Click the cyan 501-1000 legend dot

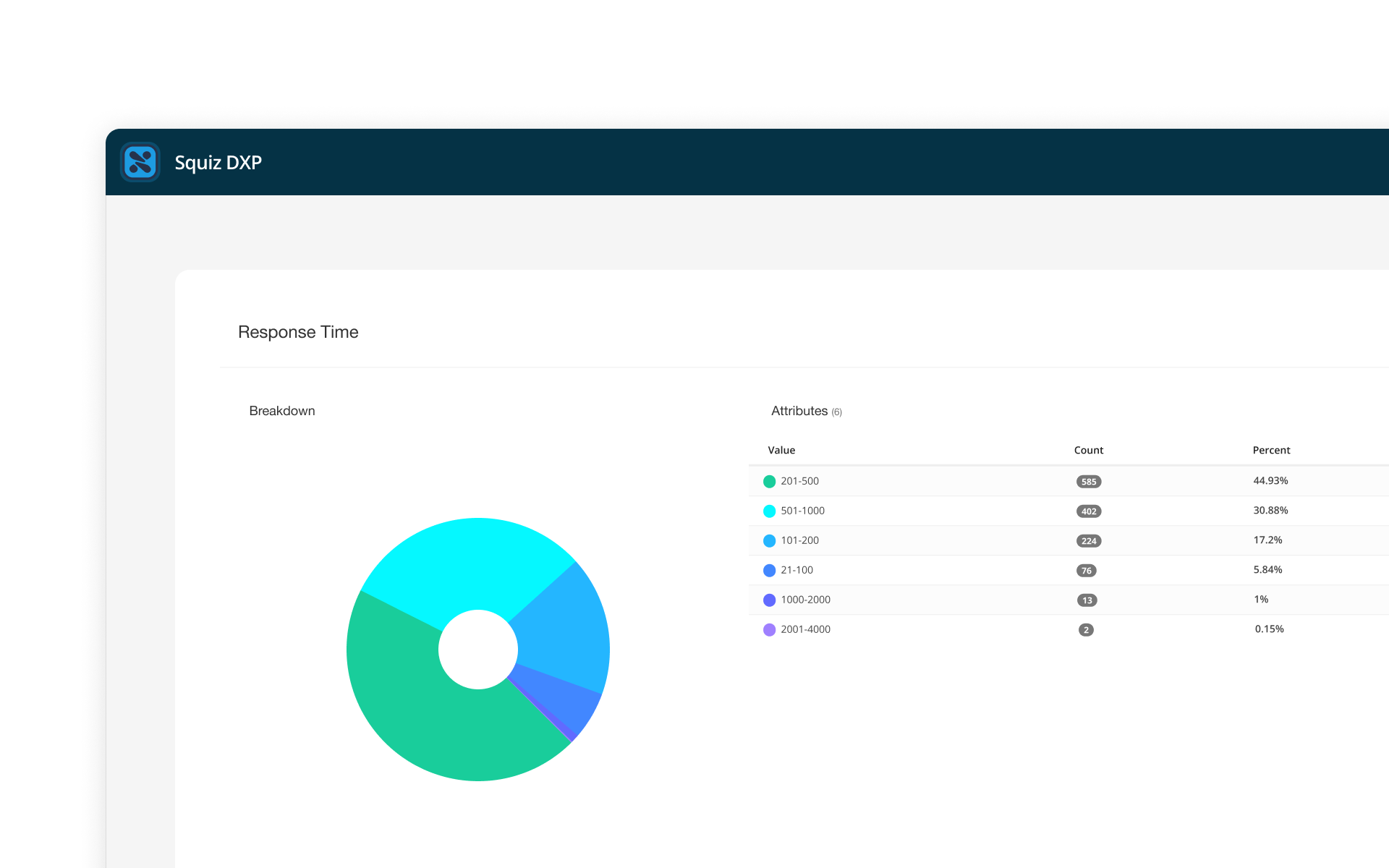769,511
